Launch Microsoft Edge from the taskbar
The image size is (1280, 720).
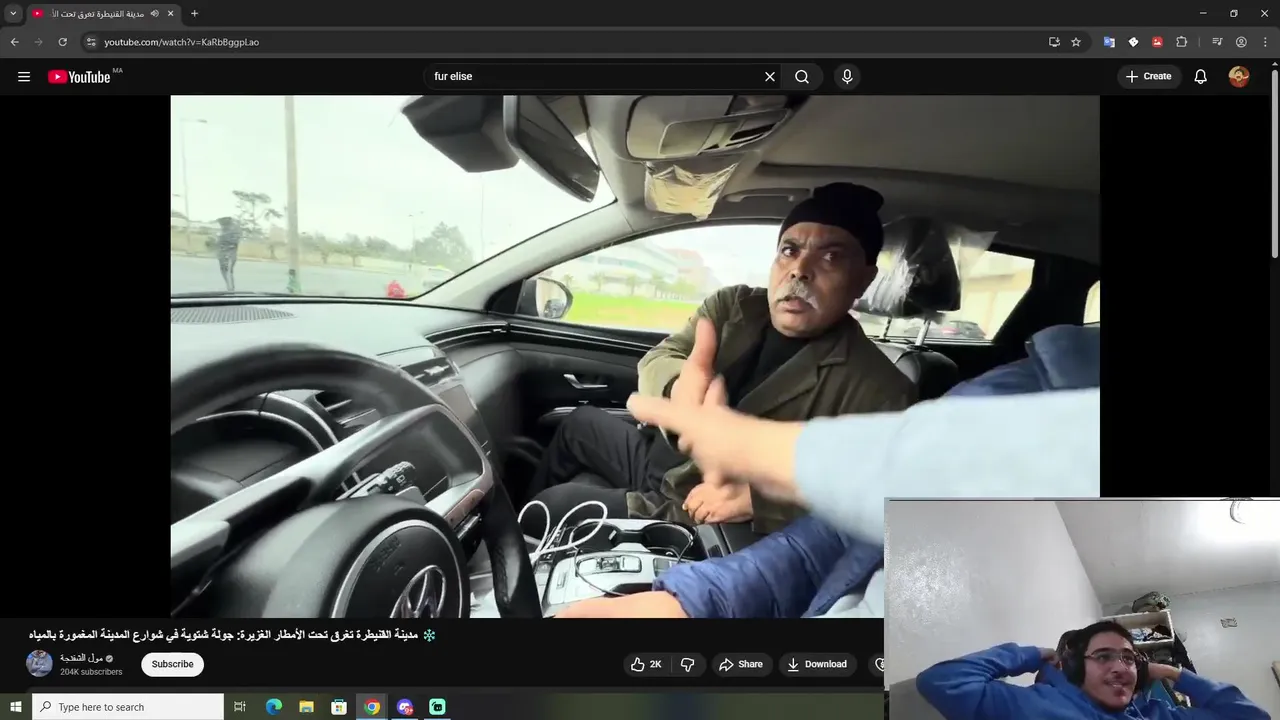point(273,707)
